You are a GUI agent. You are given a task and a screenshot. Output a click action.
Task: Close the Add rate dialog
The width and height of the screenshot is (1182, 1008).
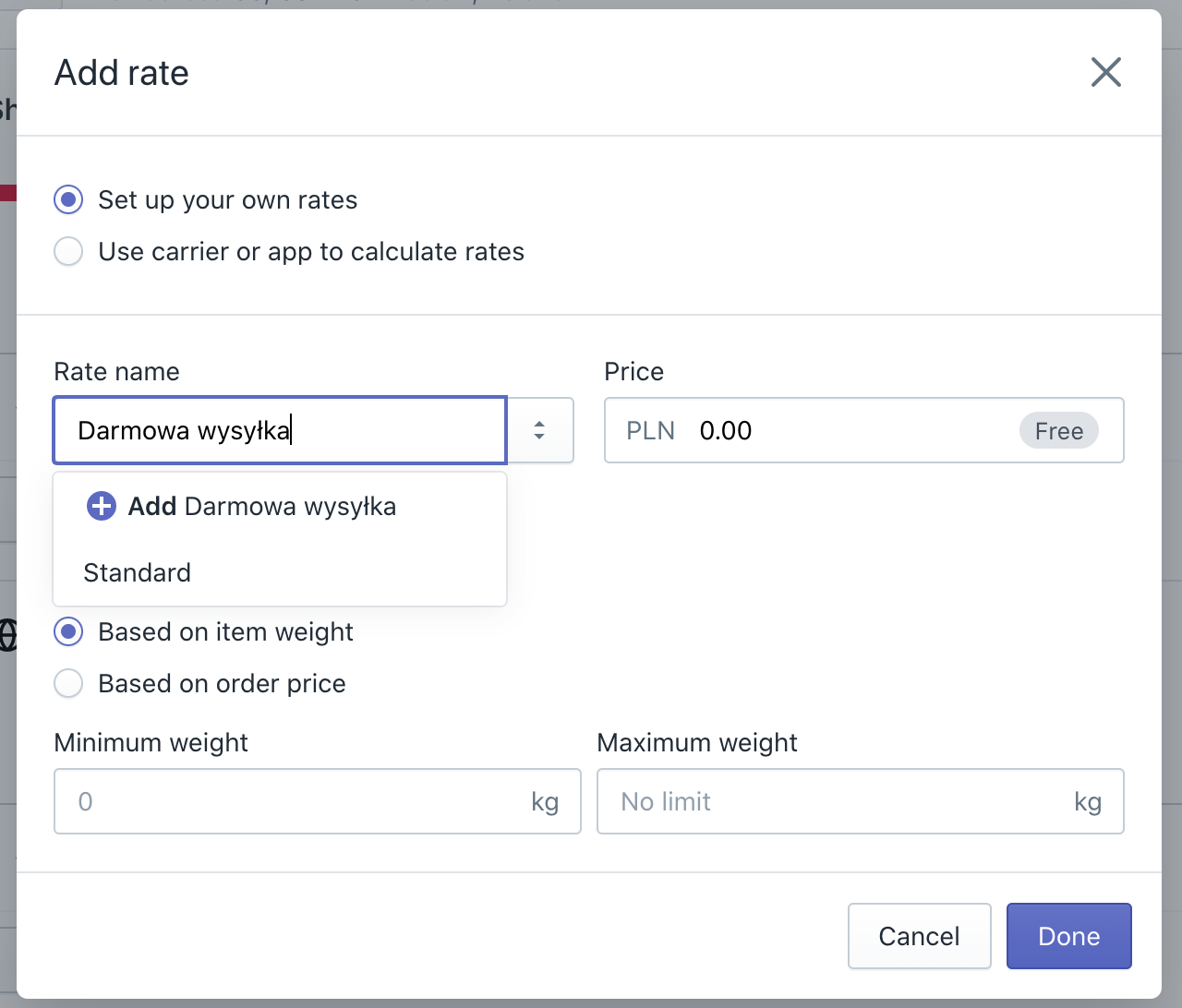tap(1105, 72)
